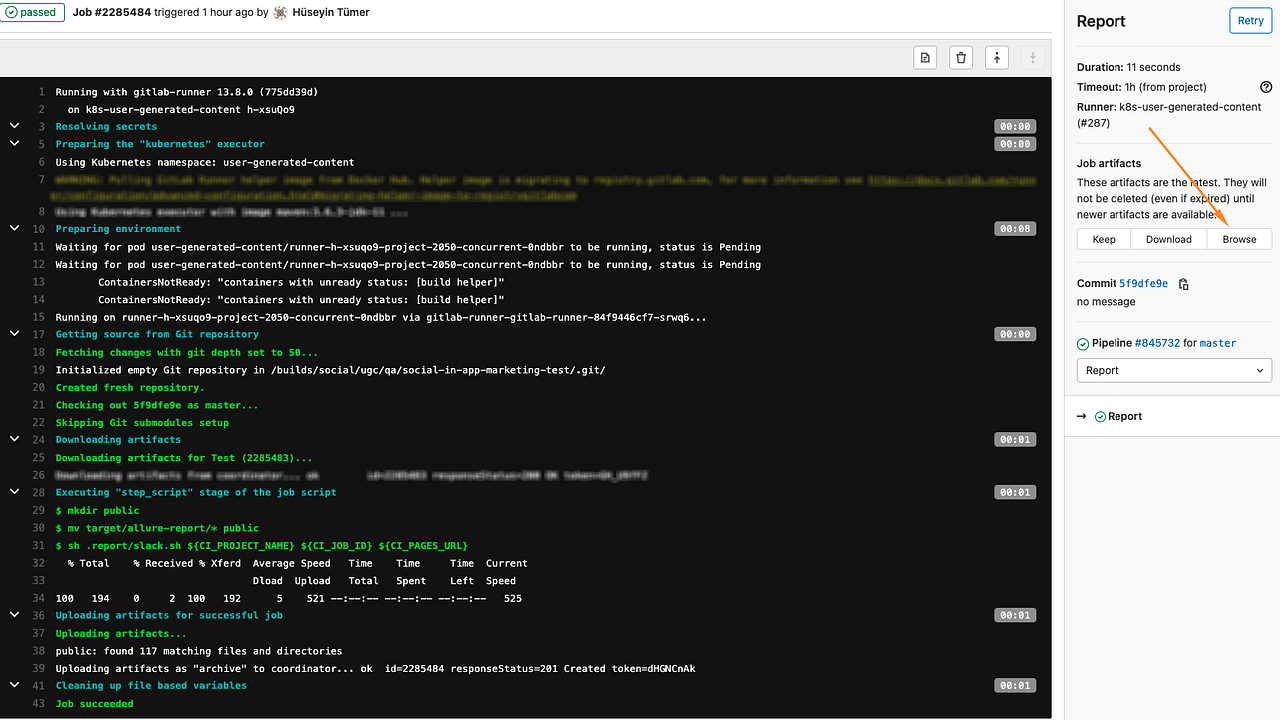Retry the job
The height and width of the screenshot is (720, 1280).
point(1250,20)
